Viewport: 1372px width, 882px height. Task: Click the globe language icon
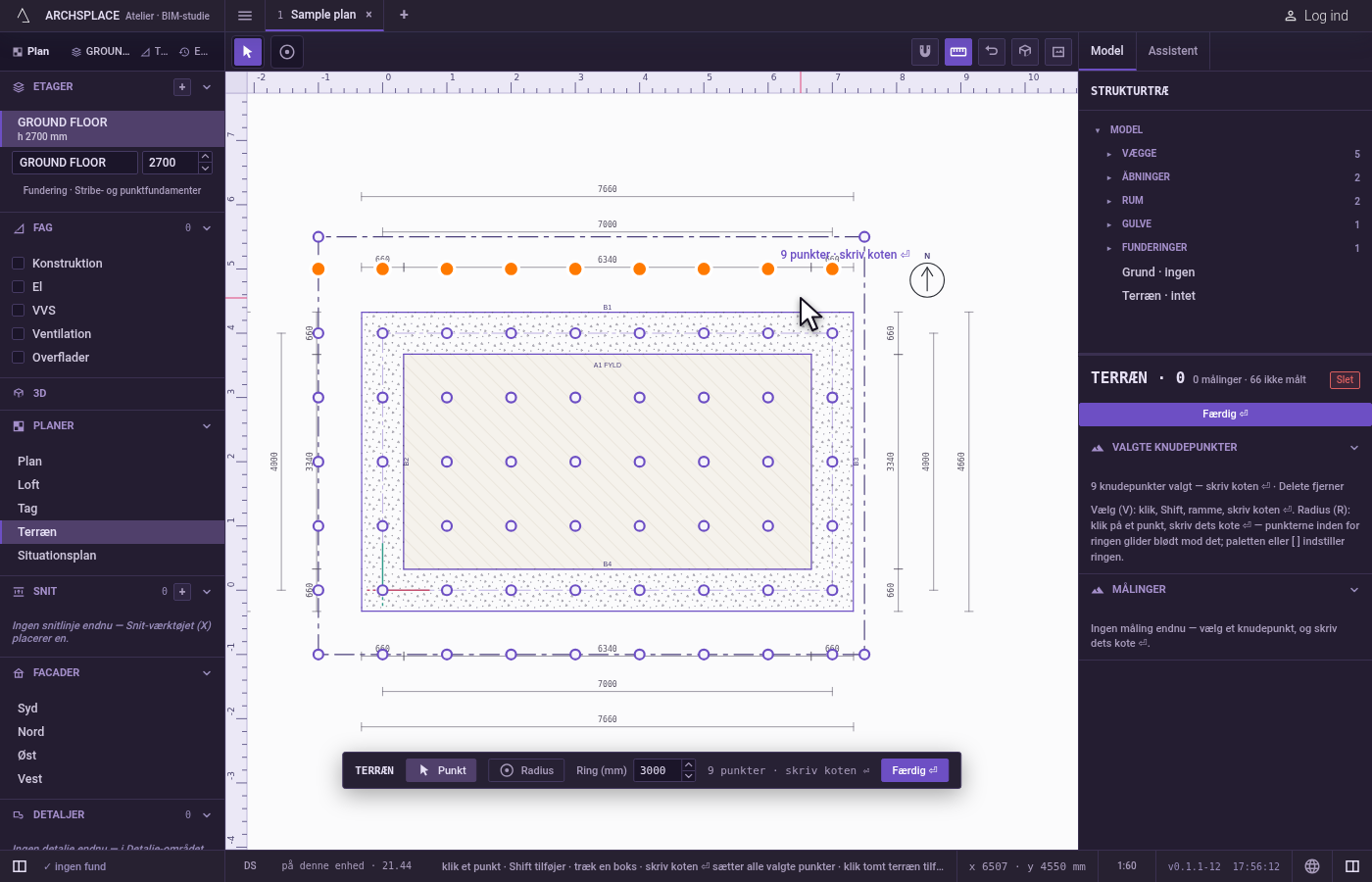coord(1312,866)
